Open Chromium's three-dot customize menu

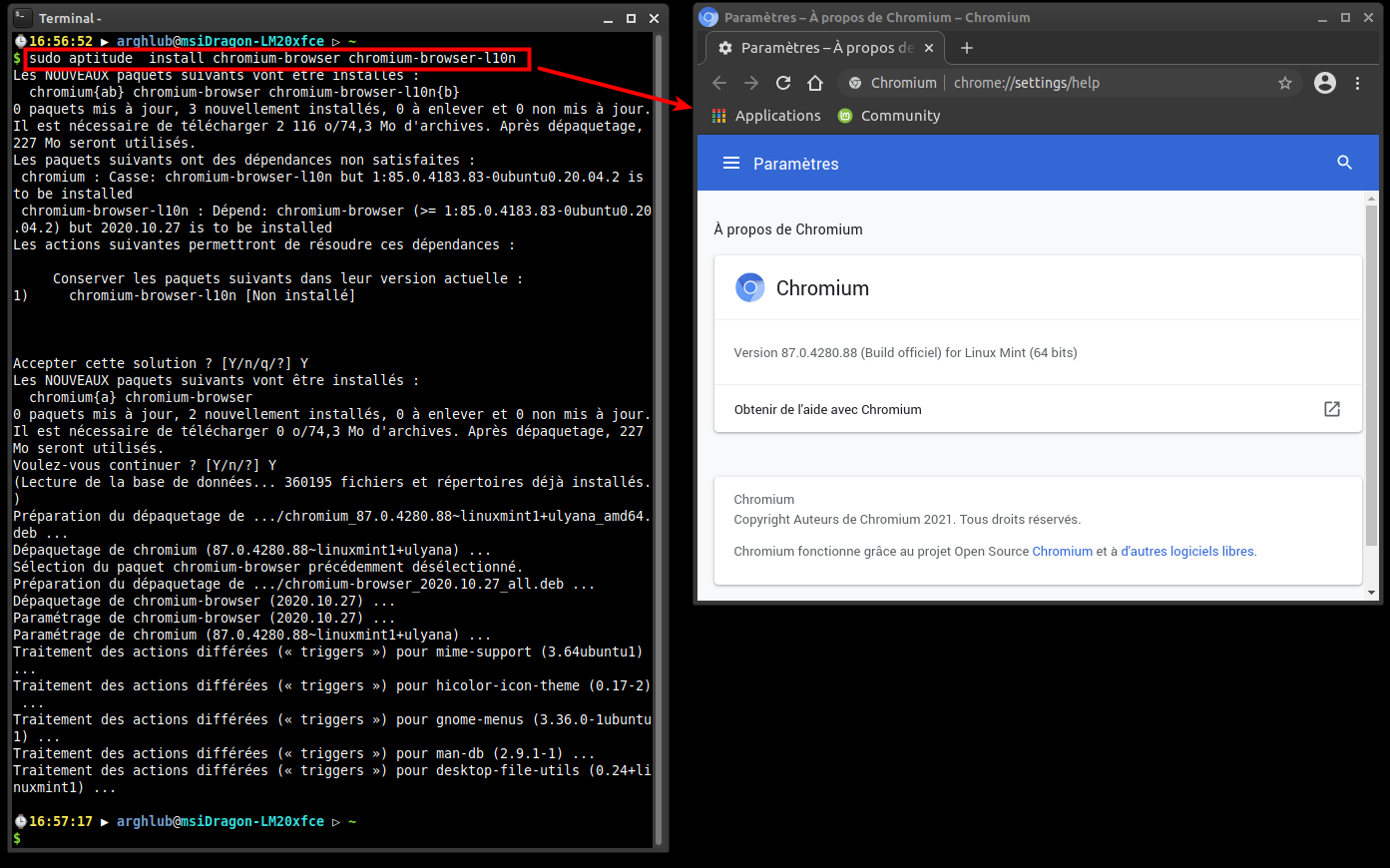(x=1357, y=83)
